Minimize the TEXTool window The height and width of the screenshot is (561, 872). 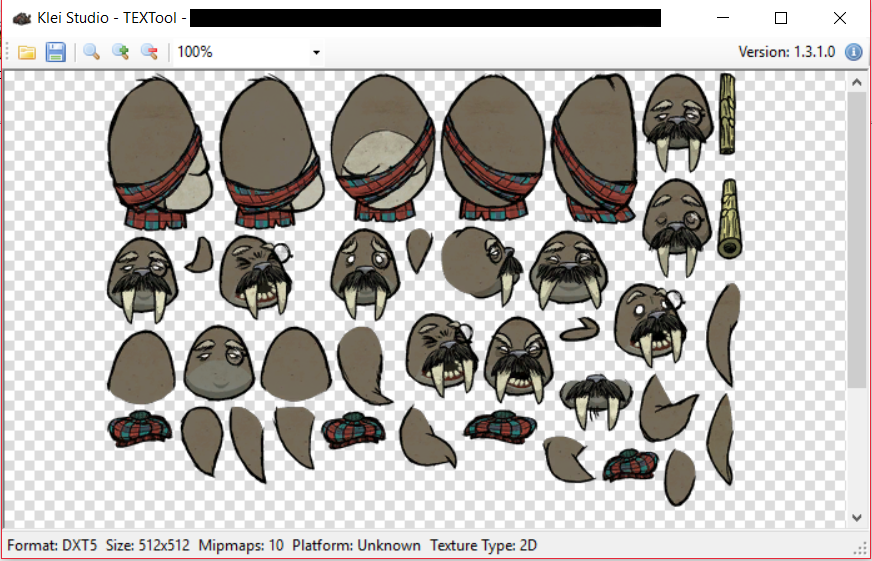(x=723, y=18)
